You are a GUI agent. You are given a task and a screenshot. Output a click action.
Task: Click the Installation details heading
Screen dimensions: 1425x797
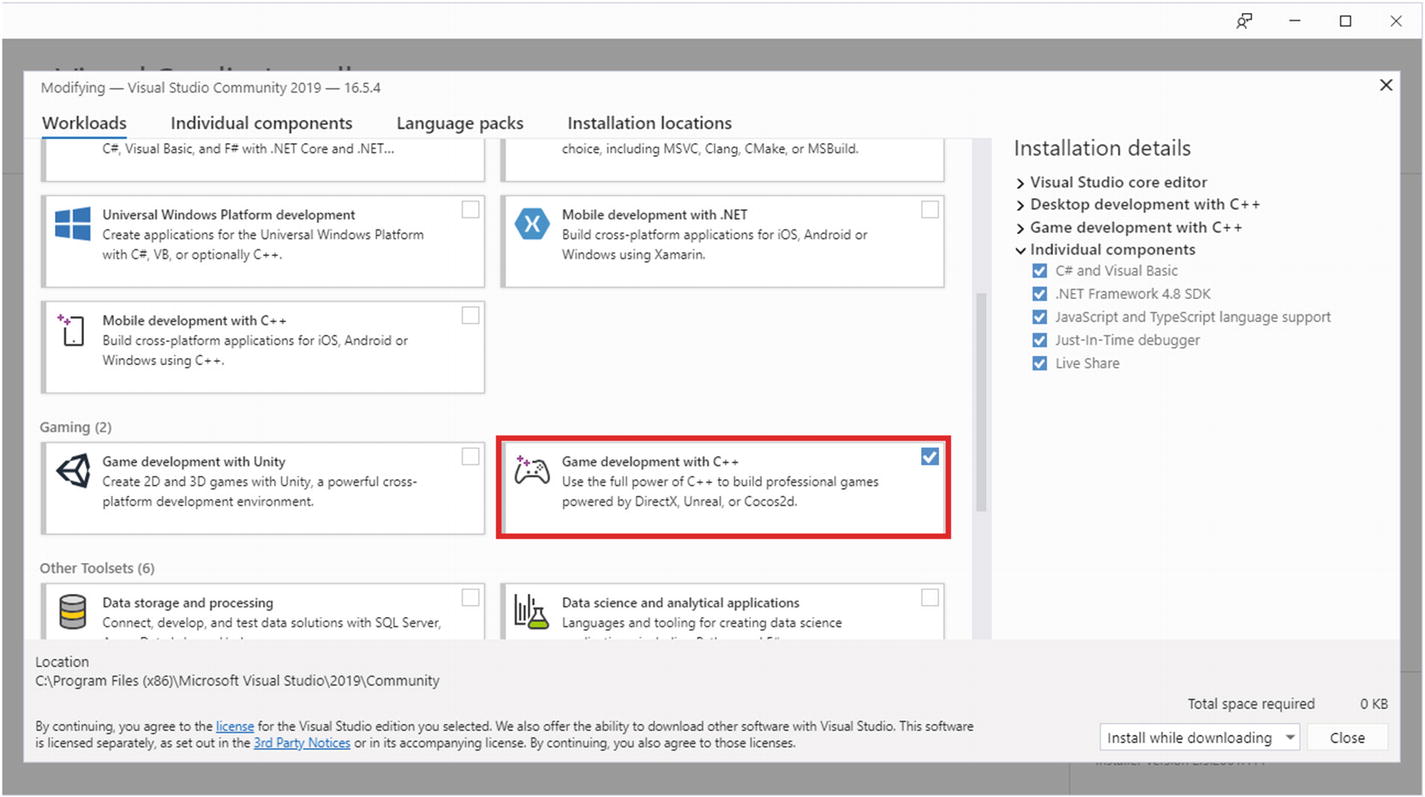click(x=1102, y=148)
